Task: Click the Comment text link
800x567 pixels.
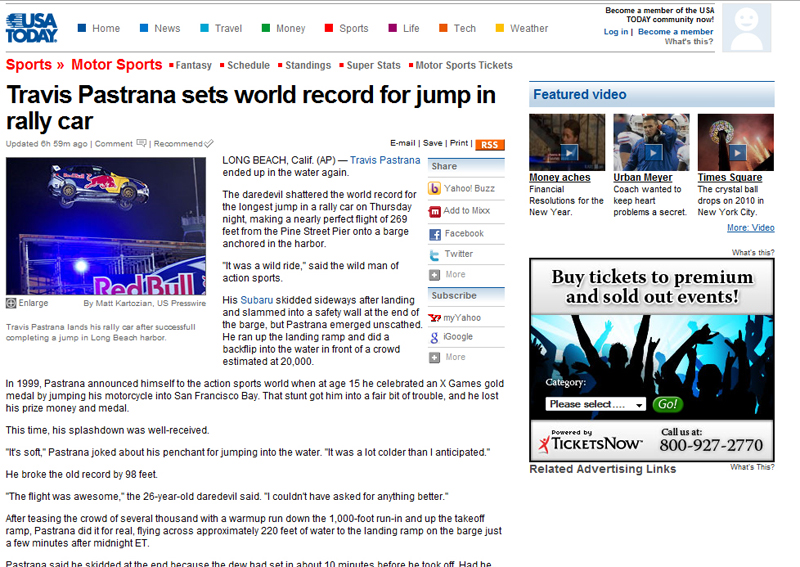Action: pyautogui.click(x=113, y=144)
